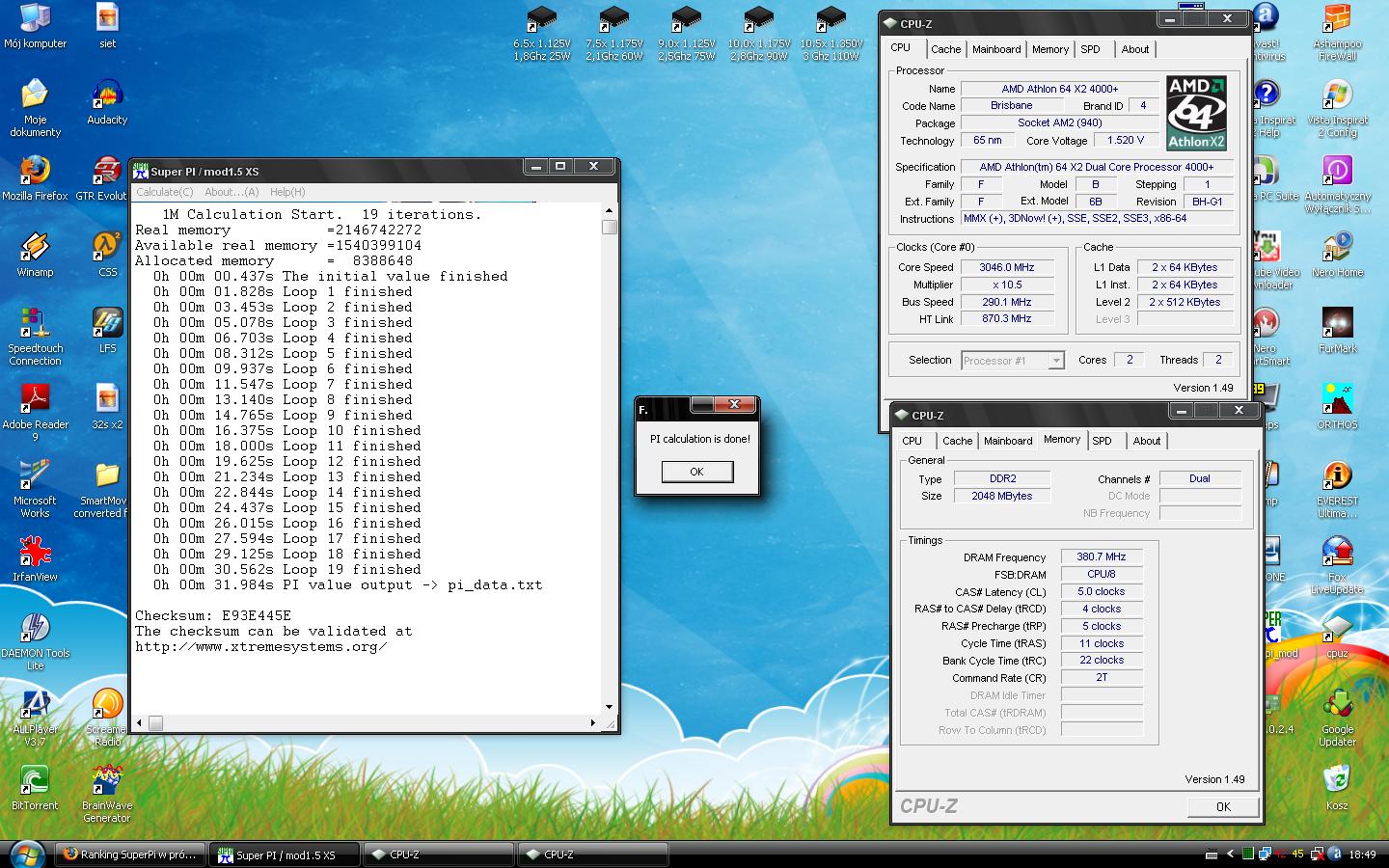
Task: Click OK in the PI calculation dialog
Action: [696, 472]
